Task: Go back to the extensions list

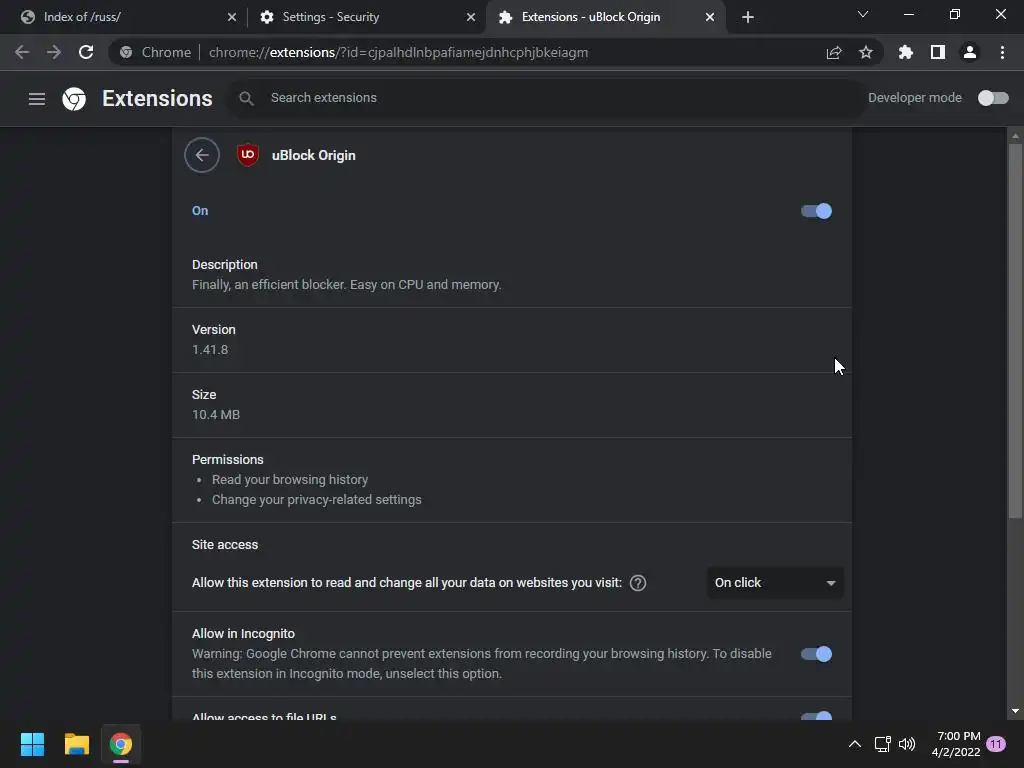Action: (x=202, y=155)
